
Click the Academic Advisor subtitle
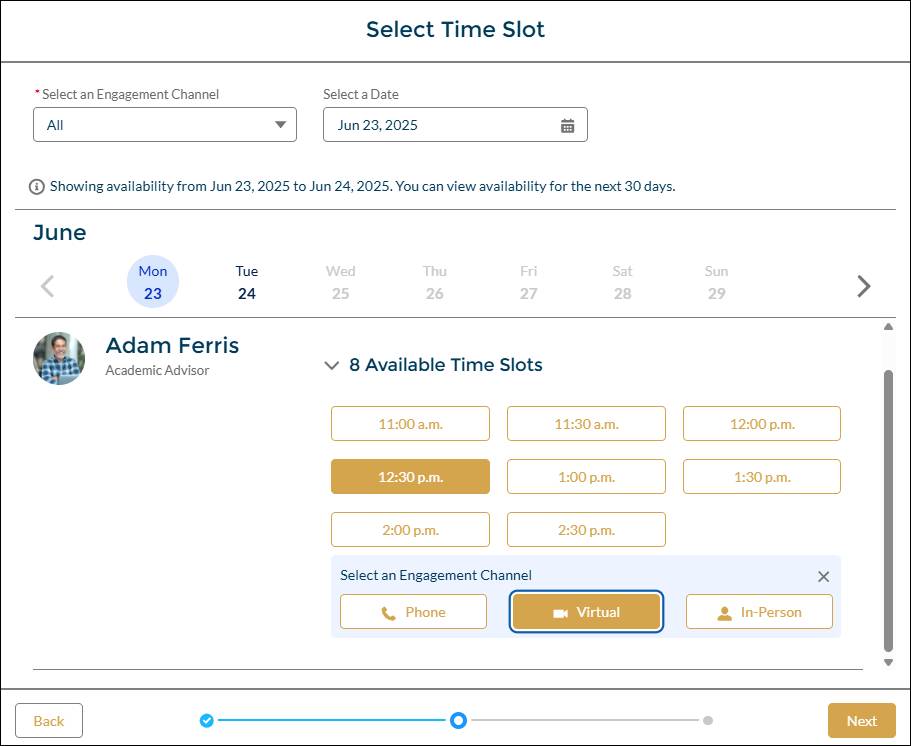(157, 371)
